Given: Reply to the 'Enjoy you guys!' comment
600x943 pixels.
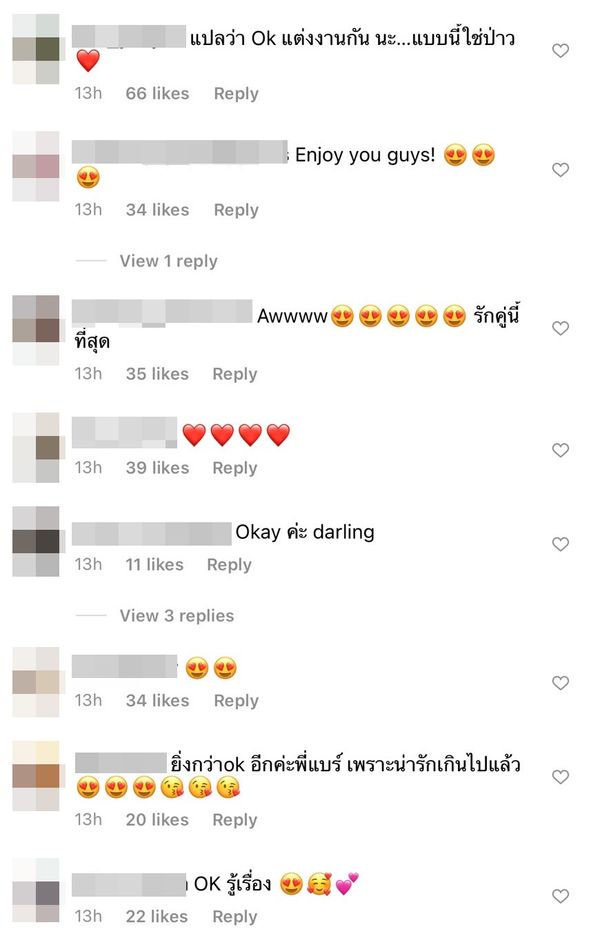Looking at the screenshot, I should [236, 210].
